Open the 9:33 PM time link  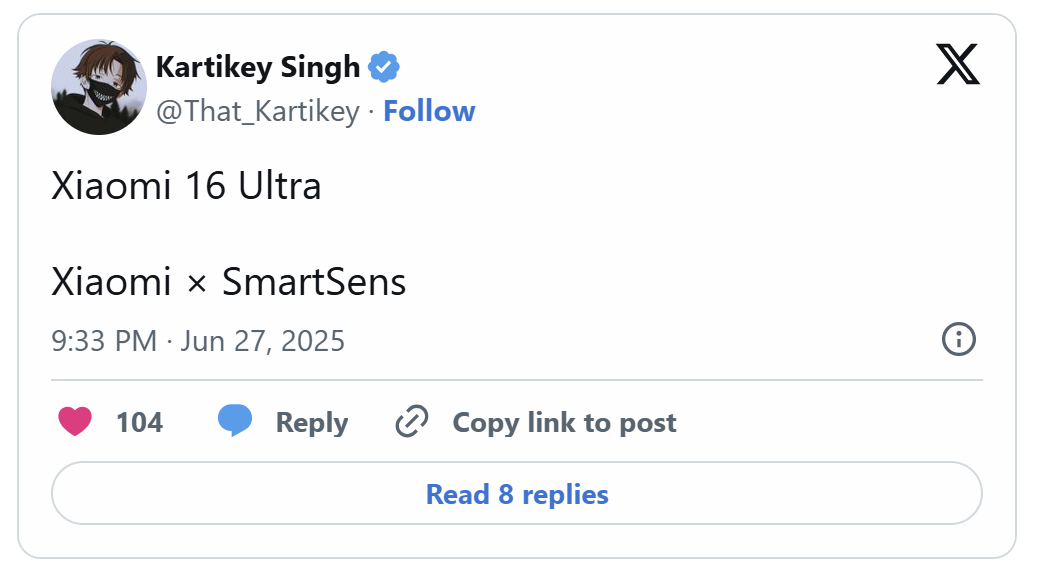104,341
